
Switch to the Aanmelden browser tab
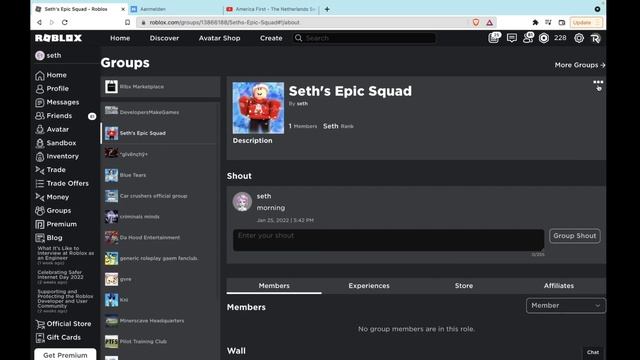176,9
